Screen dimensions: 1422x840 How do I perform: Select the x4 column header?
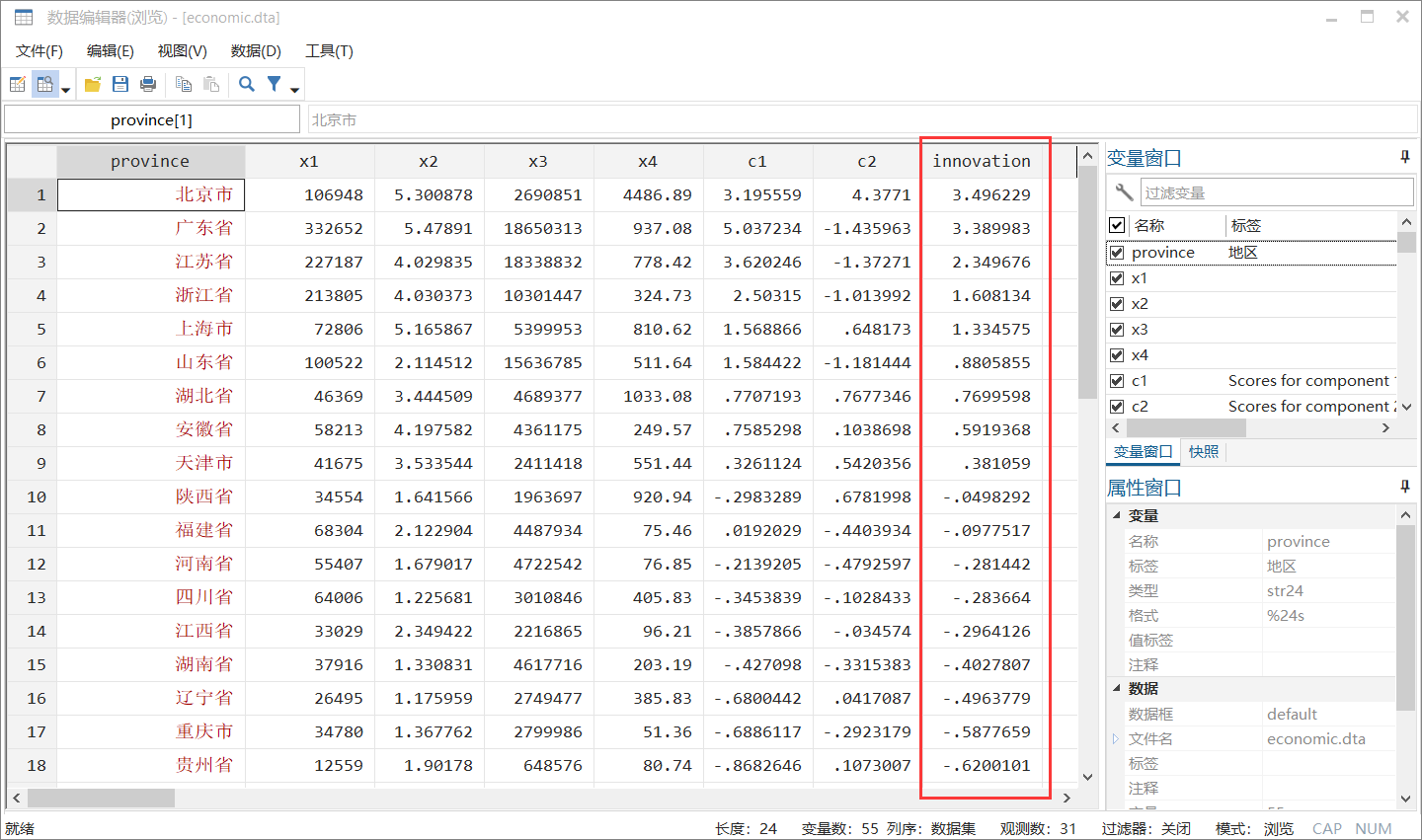[x=648, y=161]
